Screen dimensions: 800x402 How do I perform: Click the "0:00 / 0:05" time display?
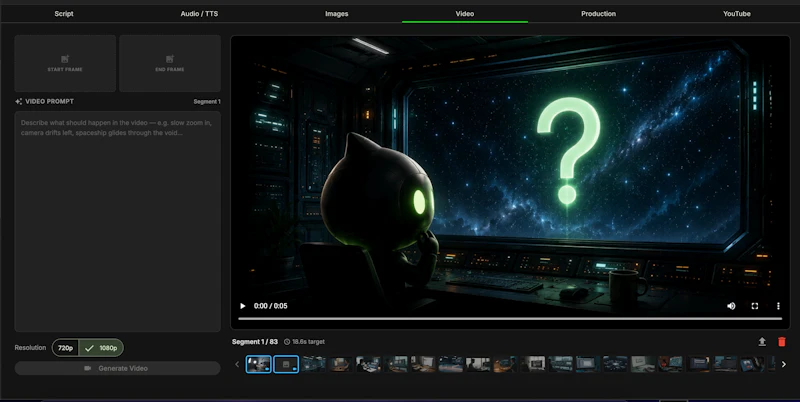(x=270, y=306)
